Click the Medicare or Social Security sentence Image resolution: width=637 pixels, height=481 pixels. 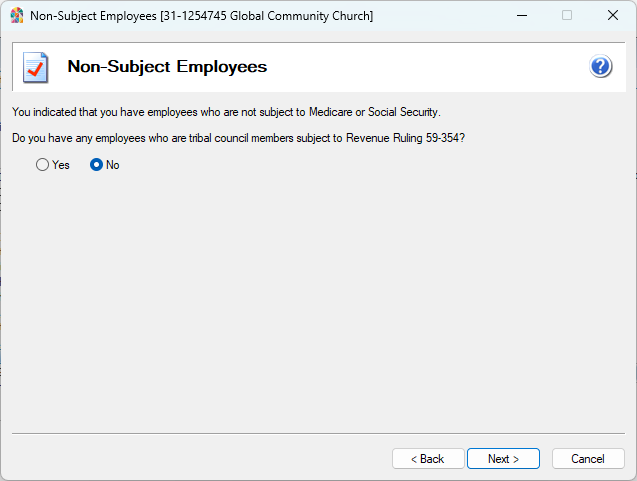(x=226, y=111)
